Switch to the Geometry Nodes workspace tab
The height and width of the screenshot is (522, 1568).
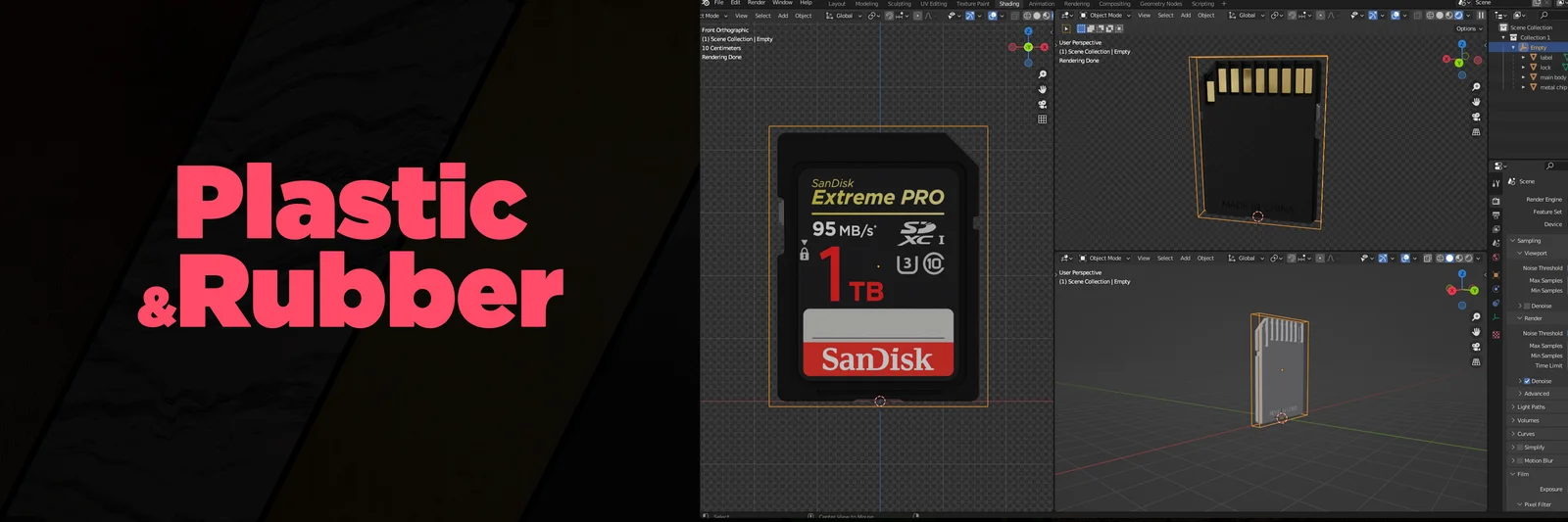tap(1160, 4)
